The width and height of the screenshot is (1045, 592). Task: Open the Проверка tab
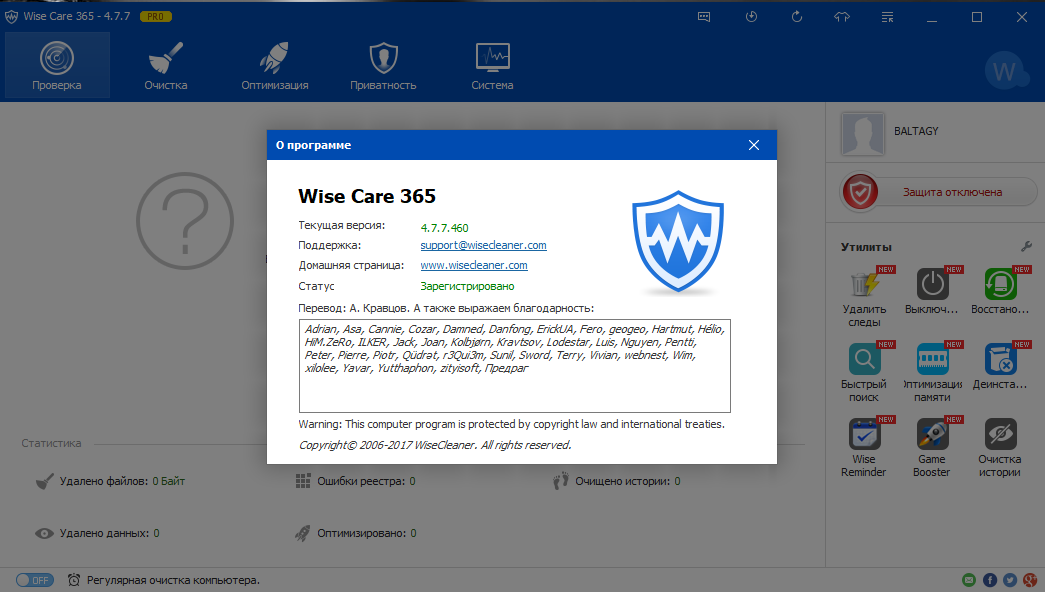pyautogui.click(x=57, y=65)
